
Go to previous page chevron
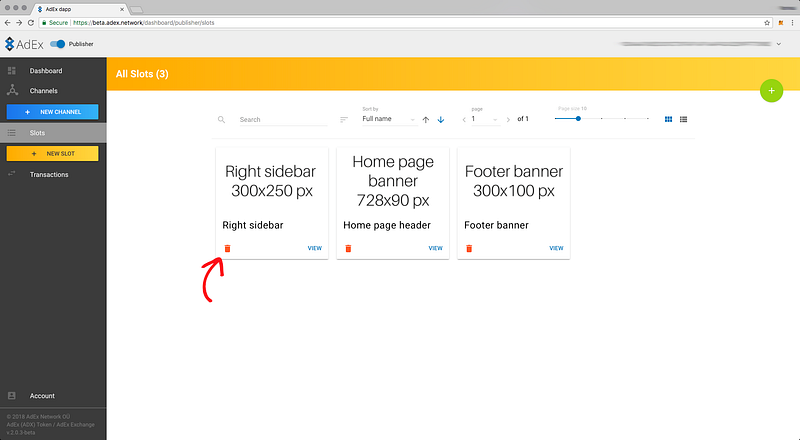pyautogui.click(x=464, y=119)
